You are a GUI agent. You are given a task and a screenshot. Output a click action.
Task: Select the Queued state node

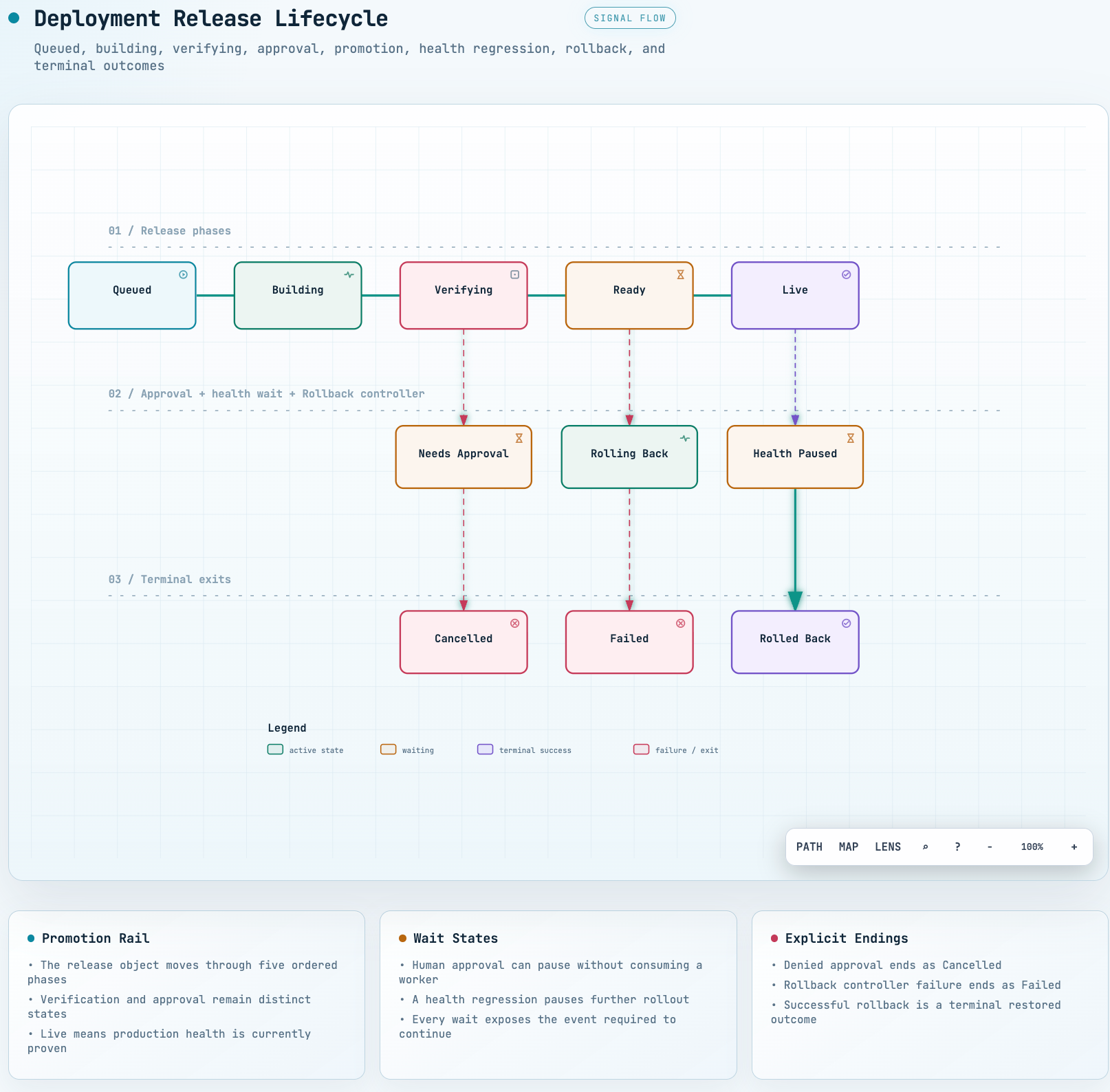132,296
